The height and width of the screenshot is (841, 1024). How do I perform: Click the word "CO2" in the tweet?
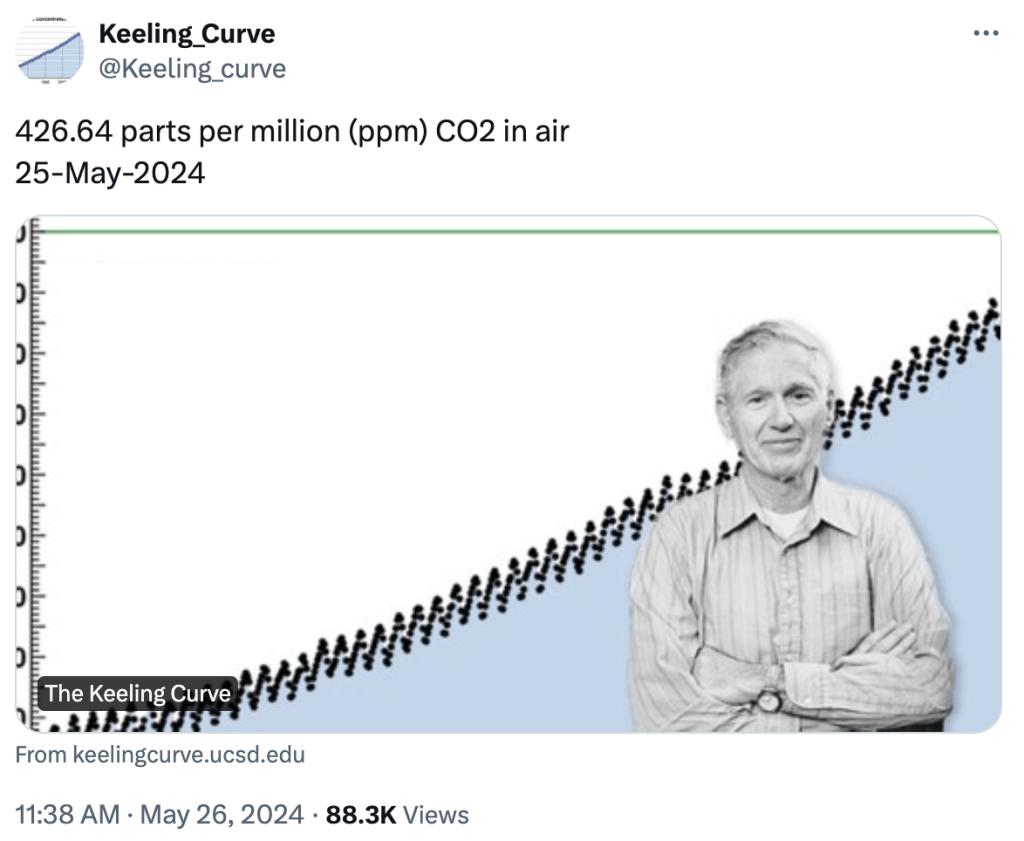tap(465, 132)
